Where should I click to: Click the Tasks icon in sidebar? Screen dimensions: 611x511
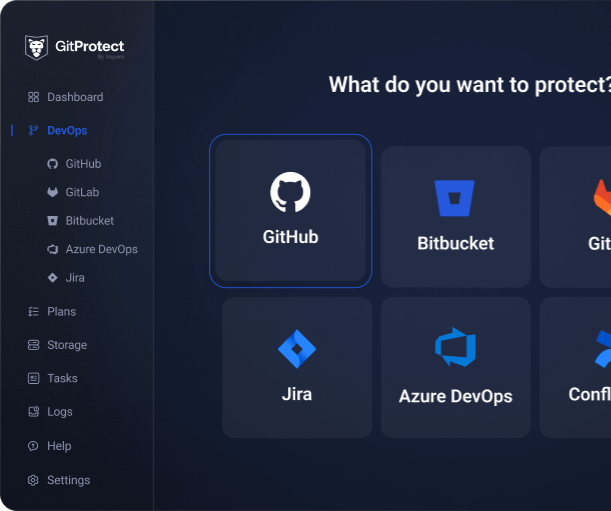coord(33,378)
